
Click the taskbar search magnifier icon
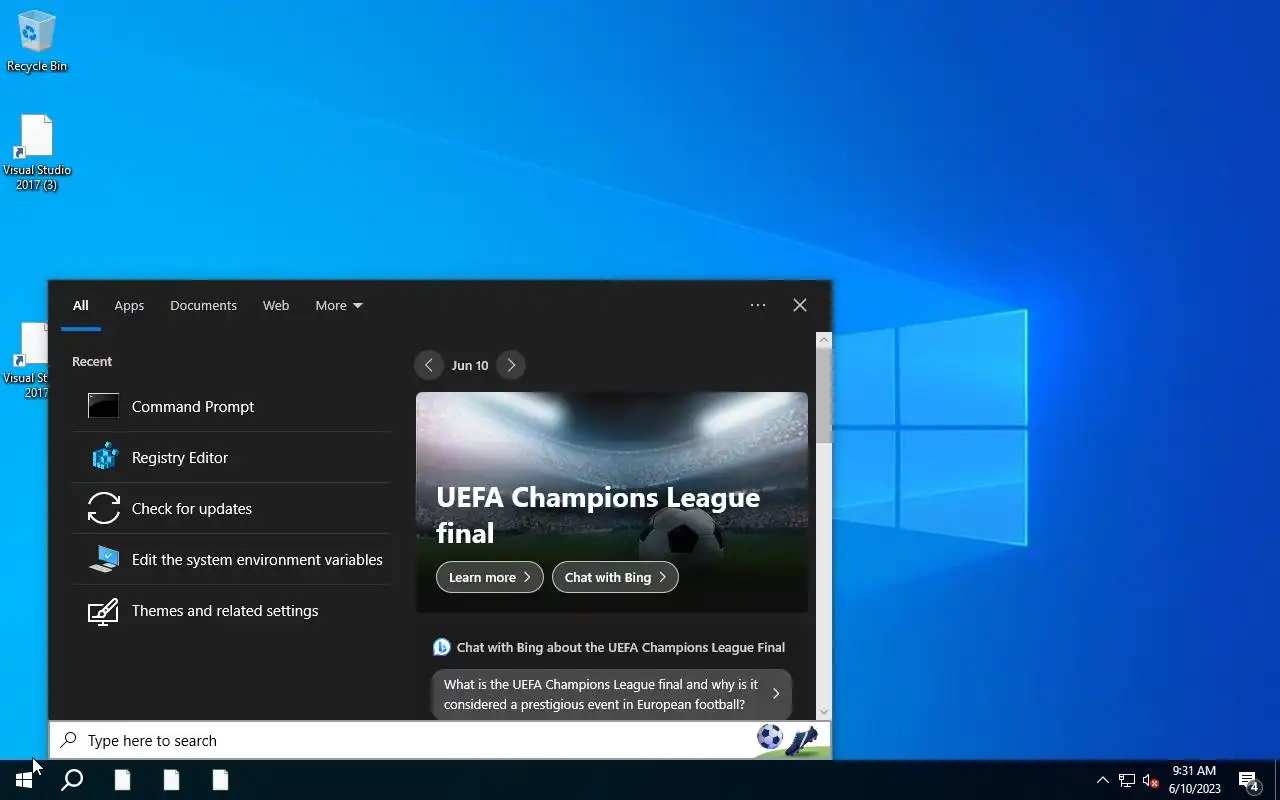pyautogui.click(x=72, y=780)
